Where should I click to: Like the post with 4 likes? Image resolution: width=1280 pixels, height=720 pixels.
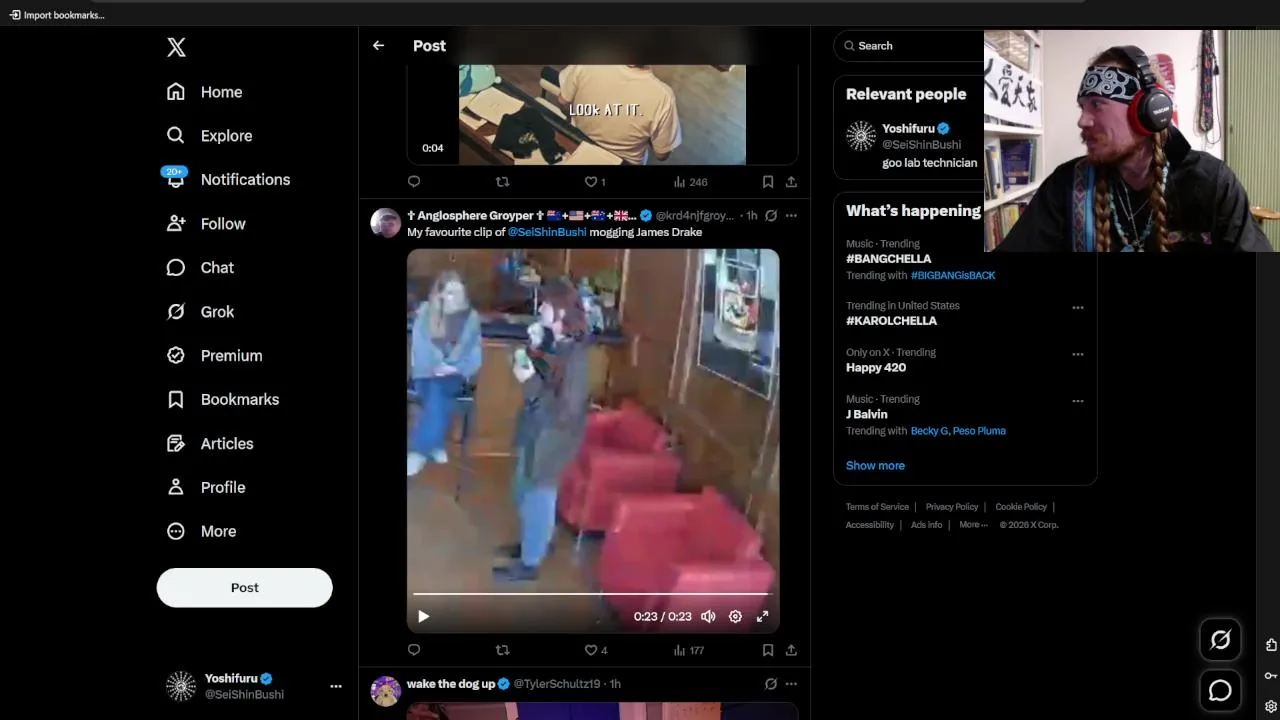pos(596,650)
